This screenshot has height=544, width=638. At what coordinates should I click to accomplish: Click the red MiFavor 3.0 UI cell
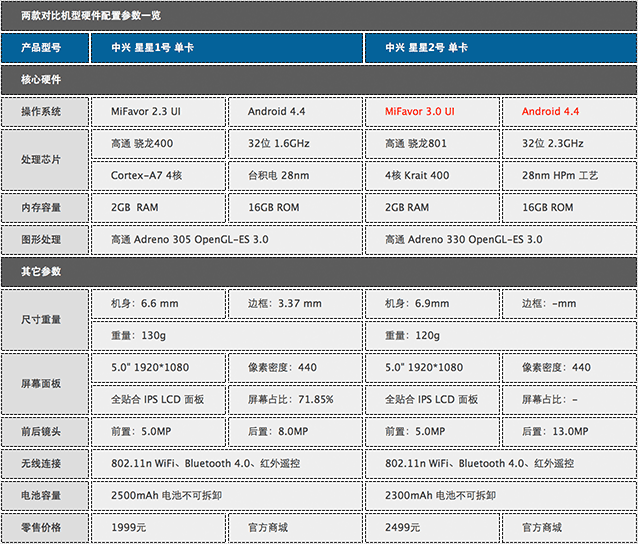[x=432, y=111]
